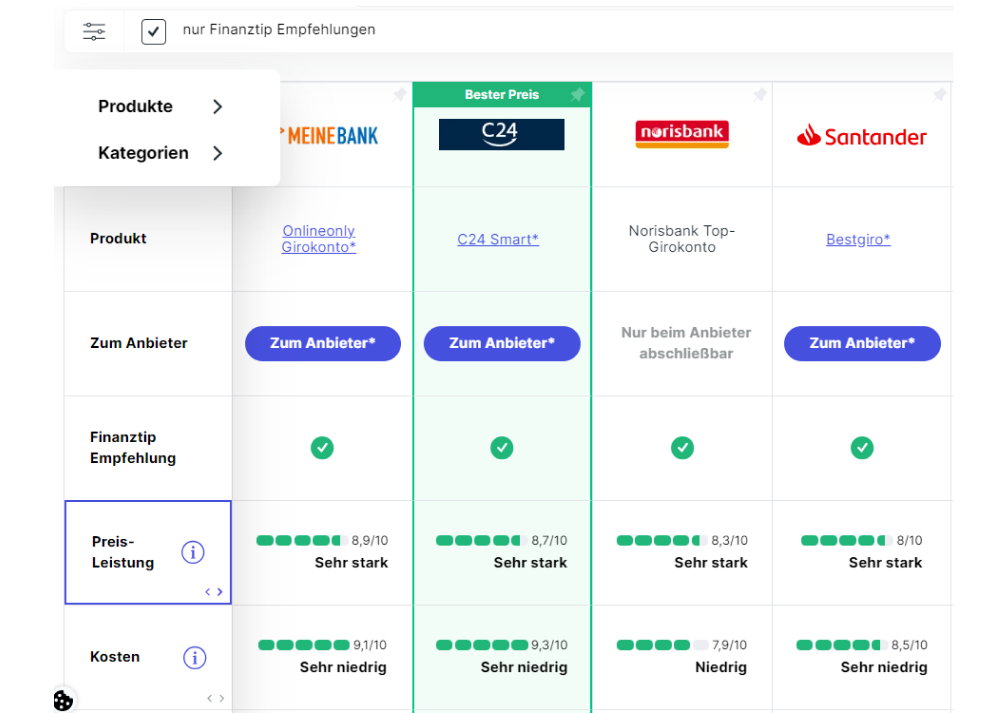This screenshot has height=713, width=1008.
Task: Click C24 8,7/10 Preis-Leistung score
Action: click(x=550, y=541)
